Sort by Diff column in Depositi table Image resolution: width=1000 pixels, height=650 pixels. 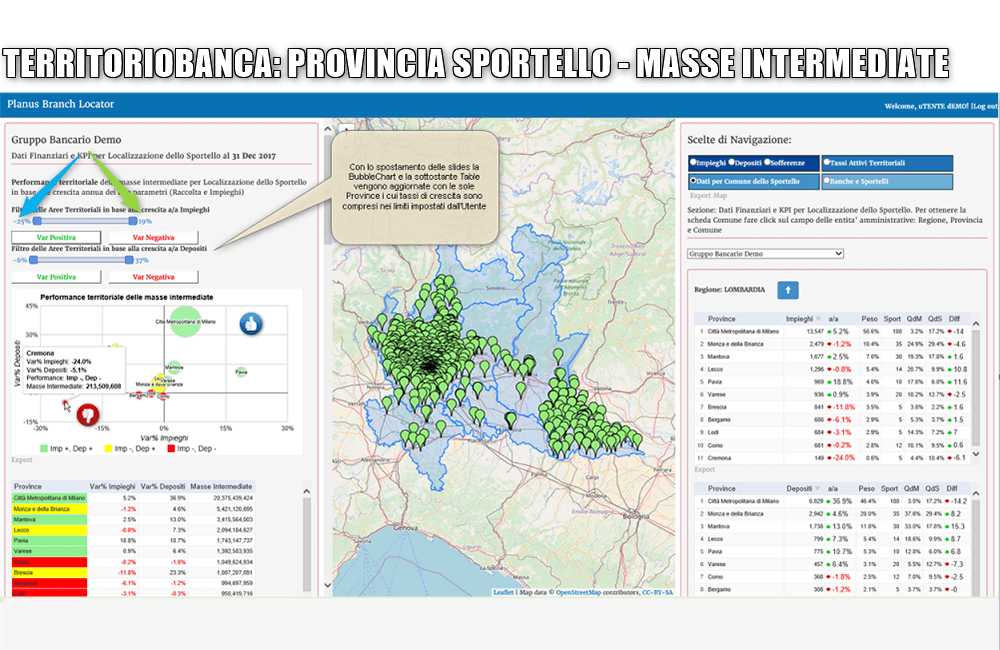952,489
